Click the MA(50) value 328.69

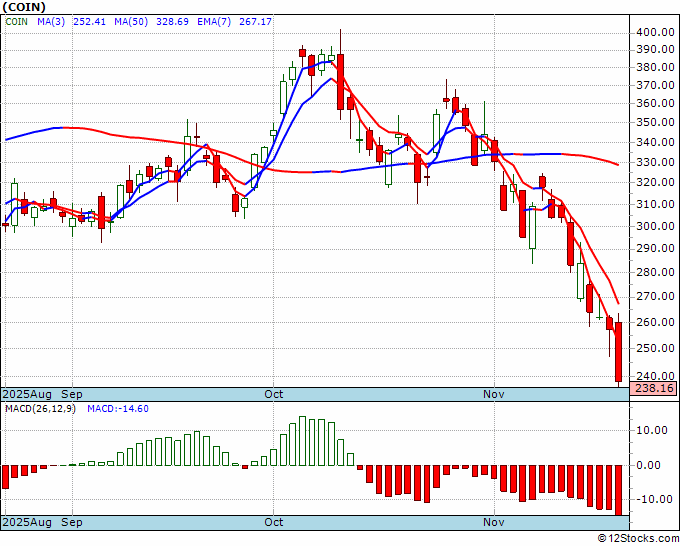click(x=172, y=22)
